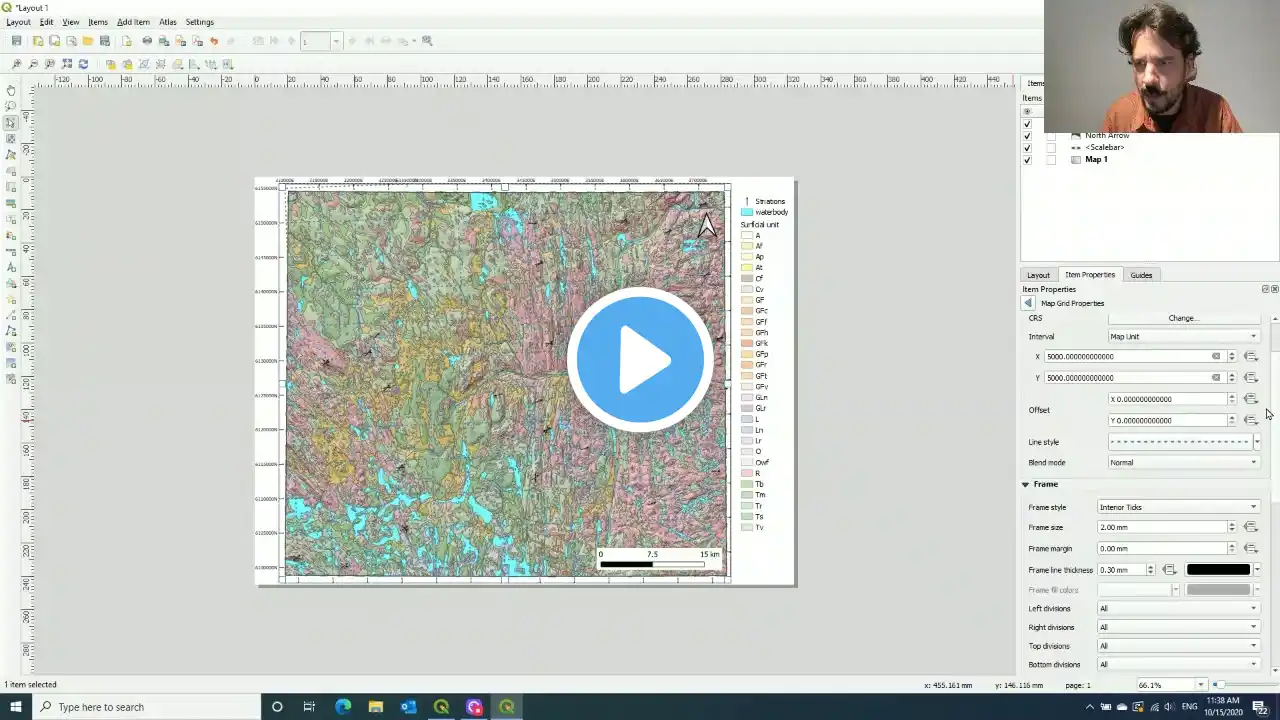
Task: Switch to the Guides tab
Action: pyautogui.click(x=1141, y=275)
